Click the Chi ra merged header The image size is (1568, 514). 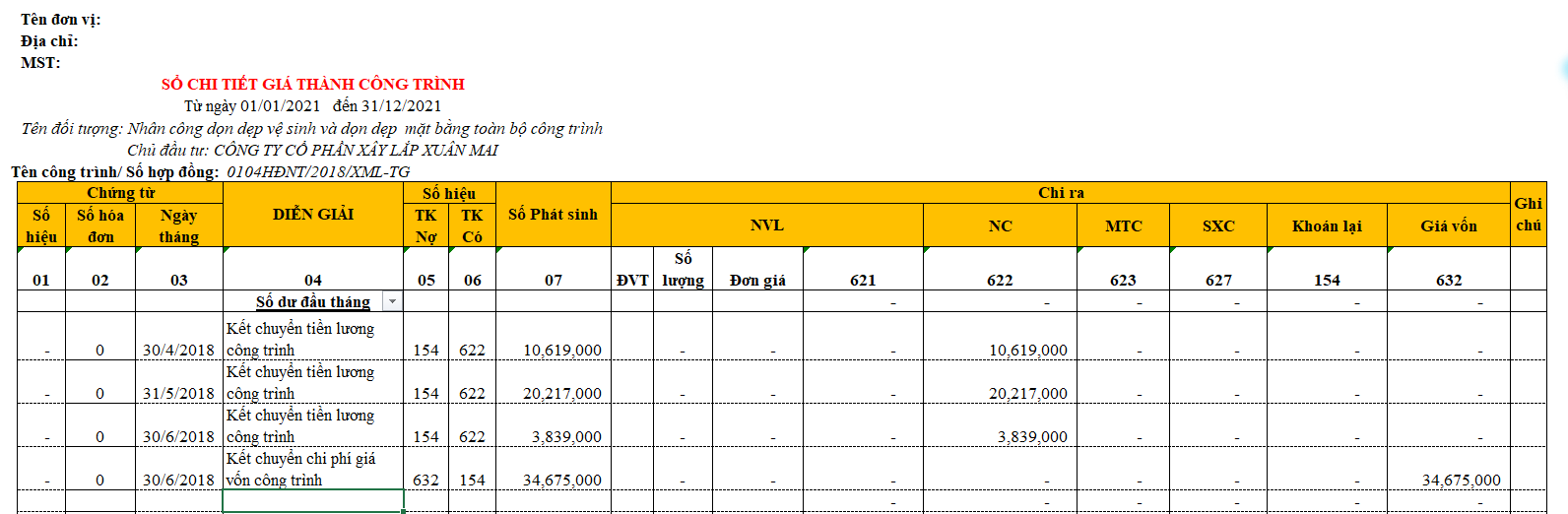tap(1061, 193)
